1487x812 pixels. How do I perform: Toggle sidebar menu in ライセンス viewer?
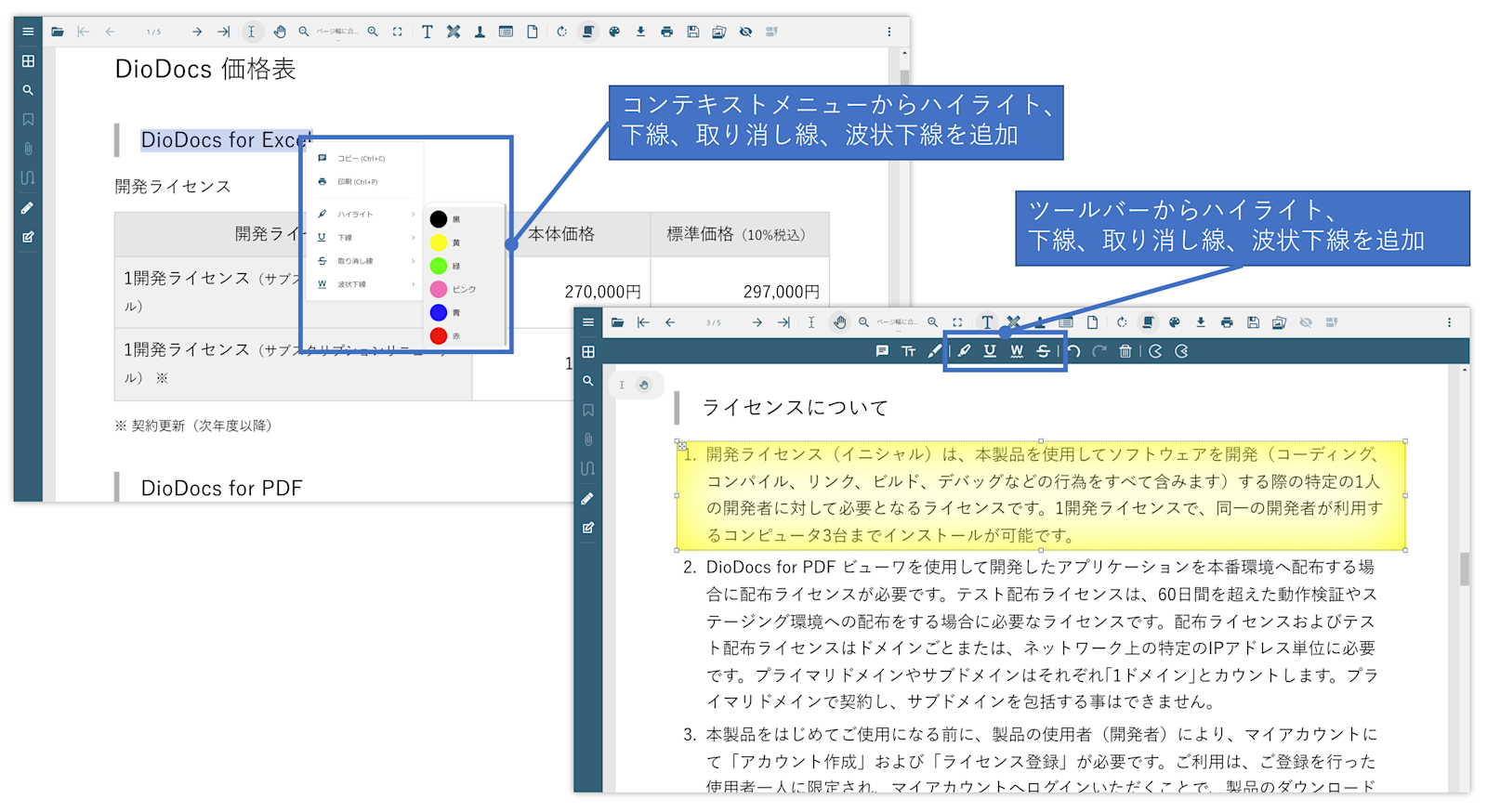point(588,322)
